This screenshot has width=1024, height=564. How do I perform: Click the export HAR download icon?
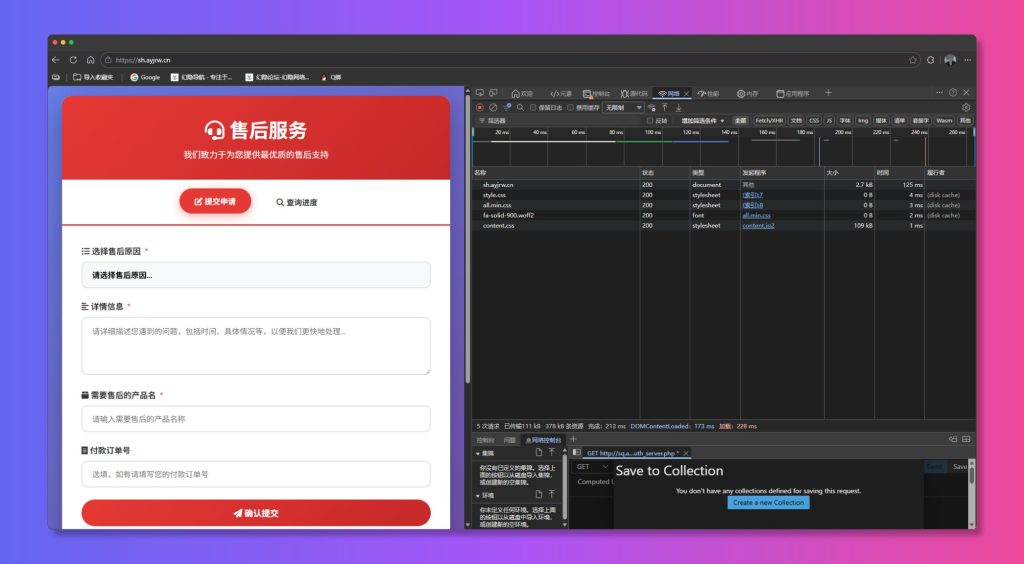(678, 107)
